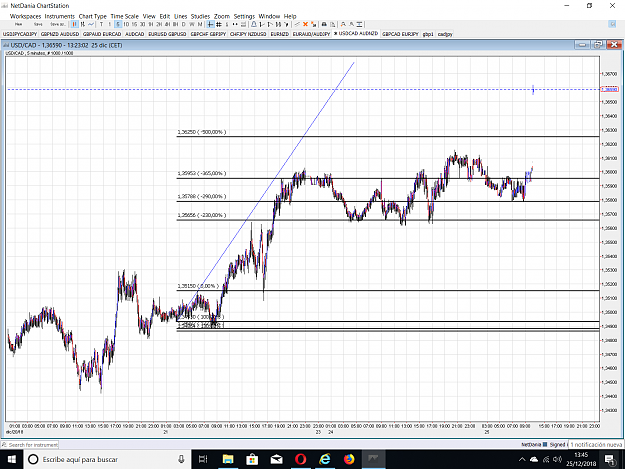Open Firefox from the taskbar
Screen dimensions: 625x469
click(x=349, y=459)
